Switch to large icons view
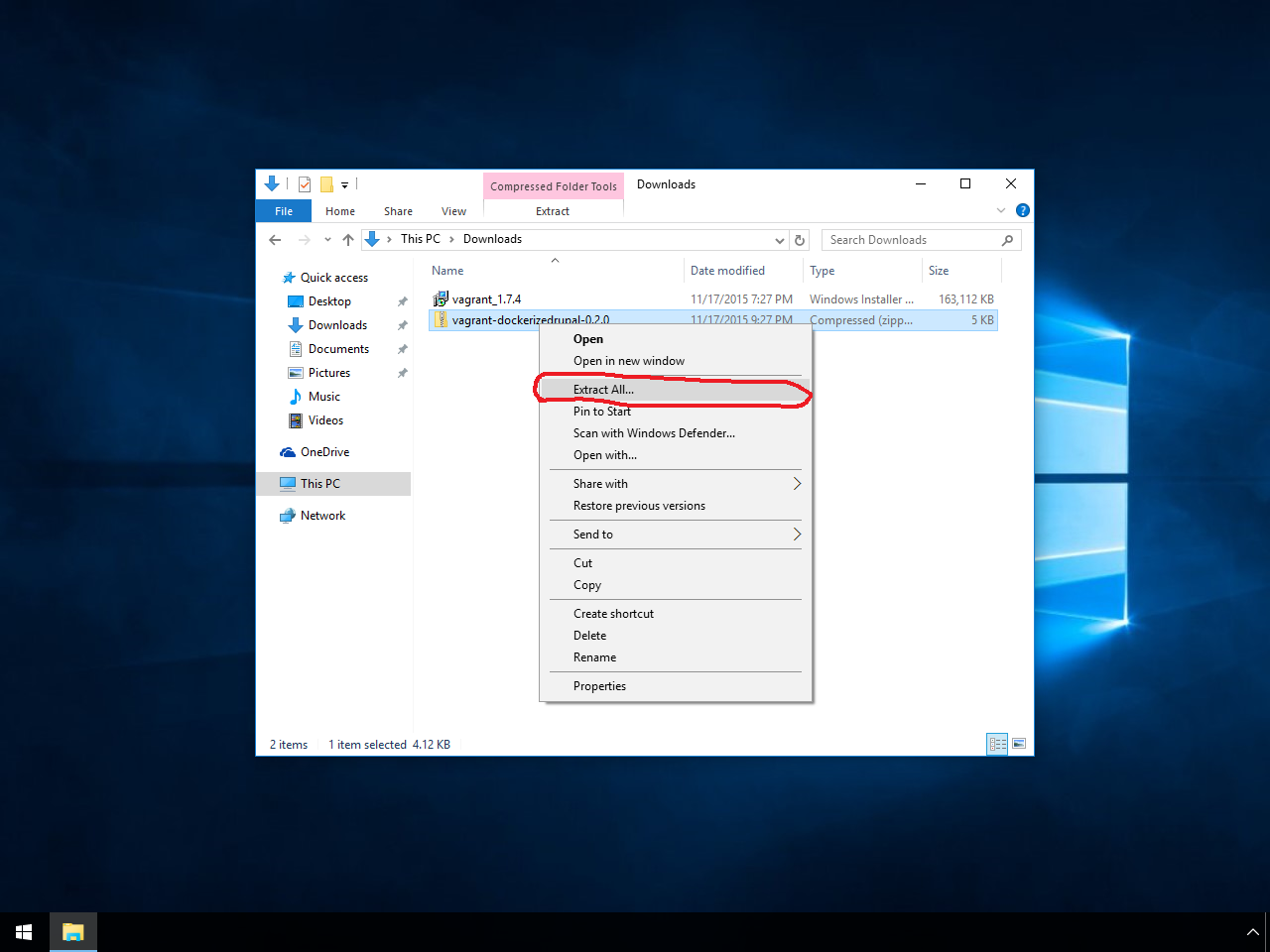The width and height of the screenshot is (1270, 952). [x=1019, y=744]
